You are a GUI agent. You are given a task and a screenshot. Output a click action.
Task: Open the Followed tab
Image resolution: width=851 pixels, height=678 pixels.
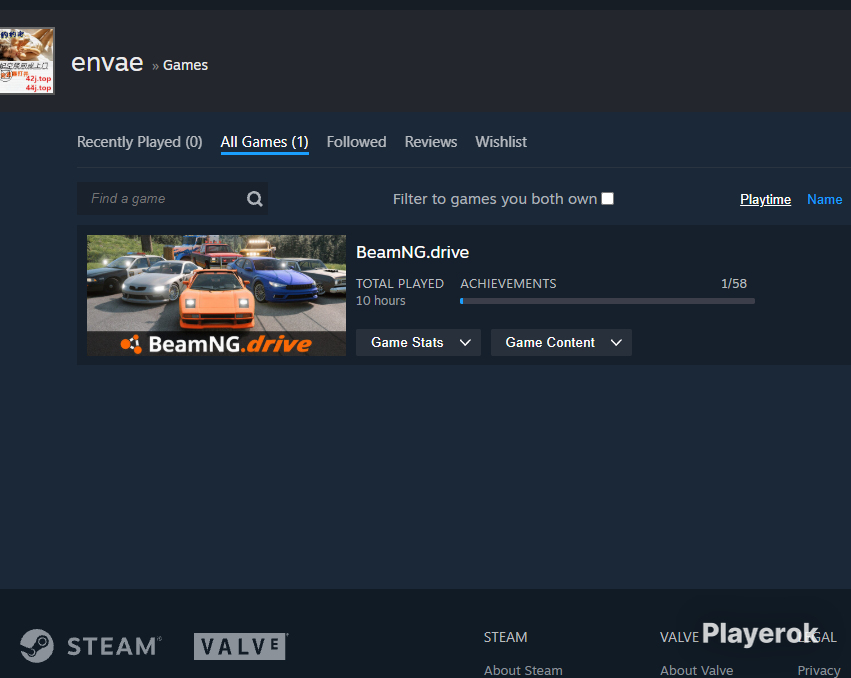357,142
